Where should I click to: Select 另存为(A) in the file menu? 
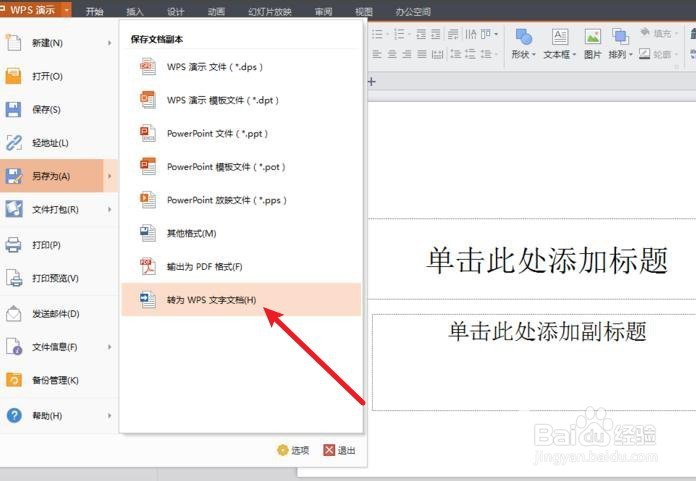[59, 176]
